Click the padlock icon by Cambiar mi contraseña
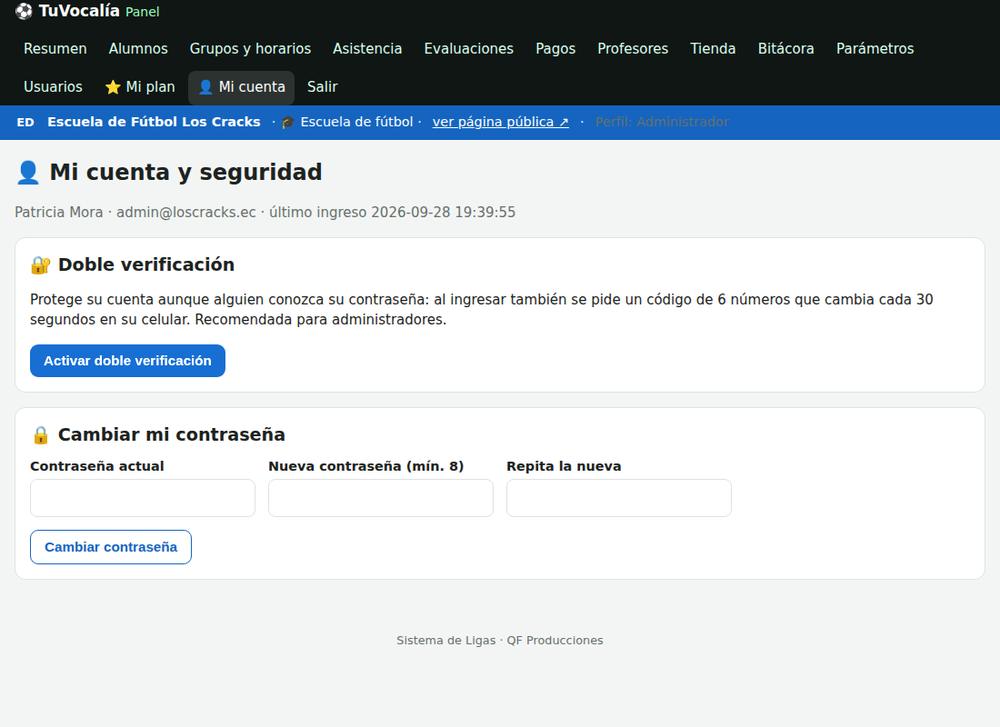Viewport: 1000px width, 727px height. (x=40, y=435)
